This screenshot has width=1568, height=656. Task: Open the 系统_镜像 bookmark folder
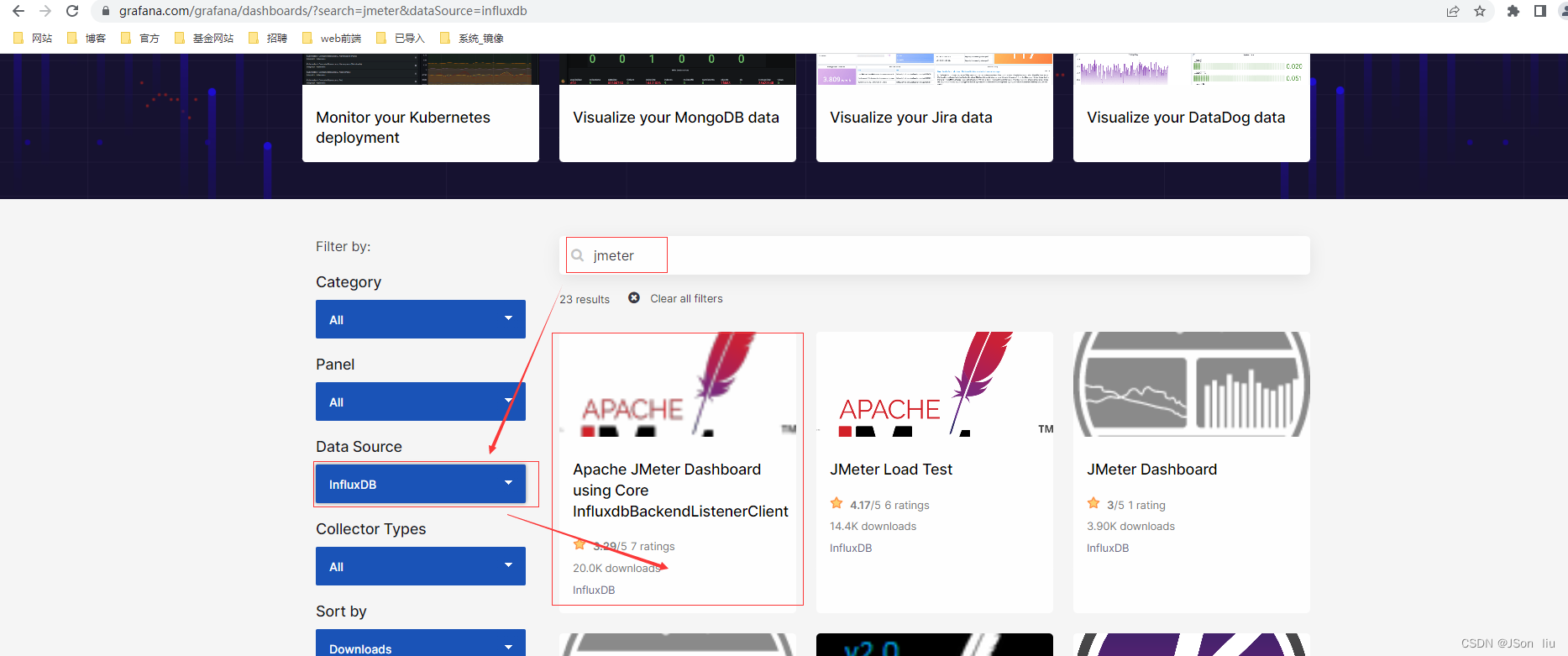472,38
